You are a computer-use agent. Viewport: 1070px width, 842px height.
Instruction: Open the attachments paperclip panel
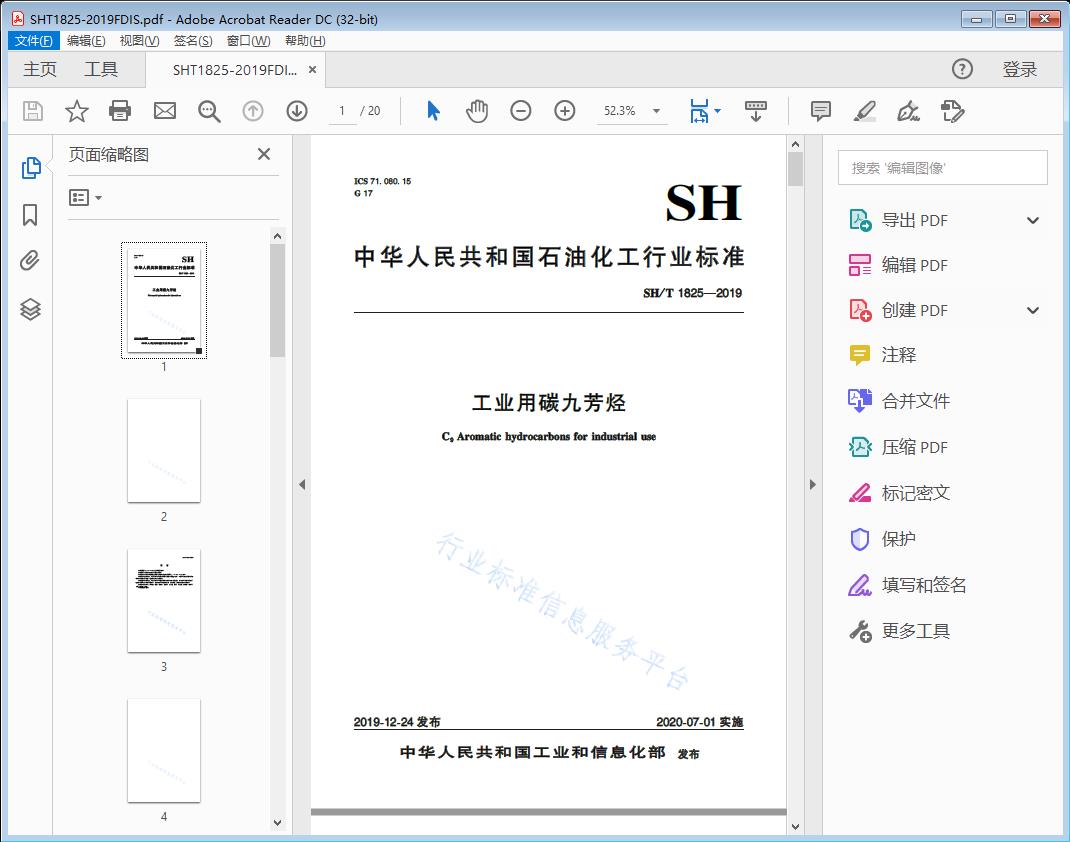coord(30,262)
